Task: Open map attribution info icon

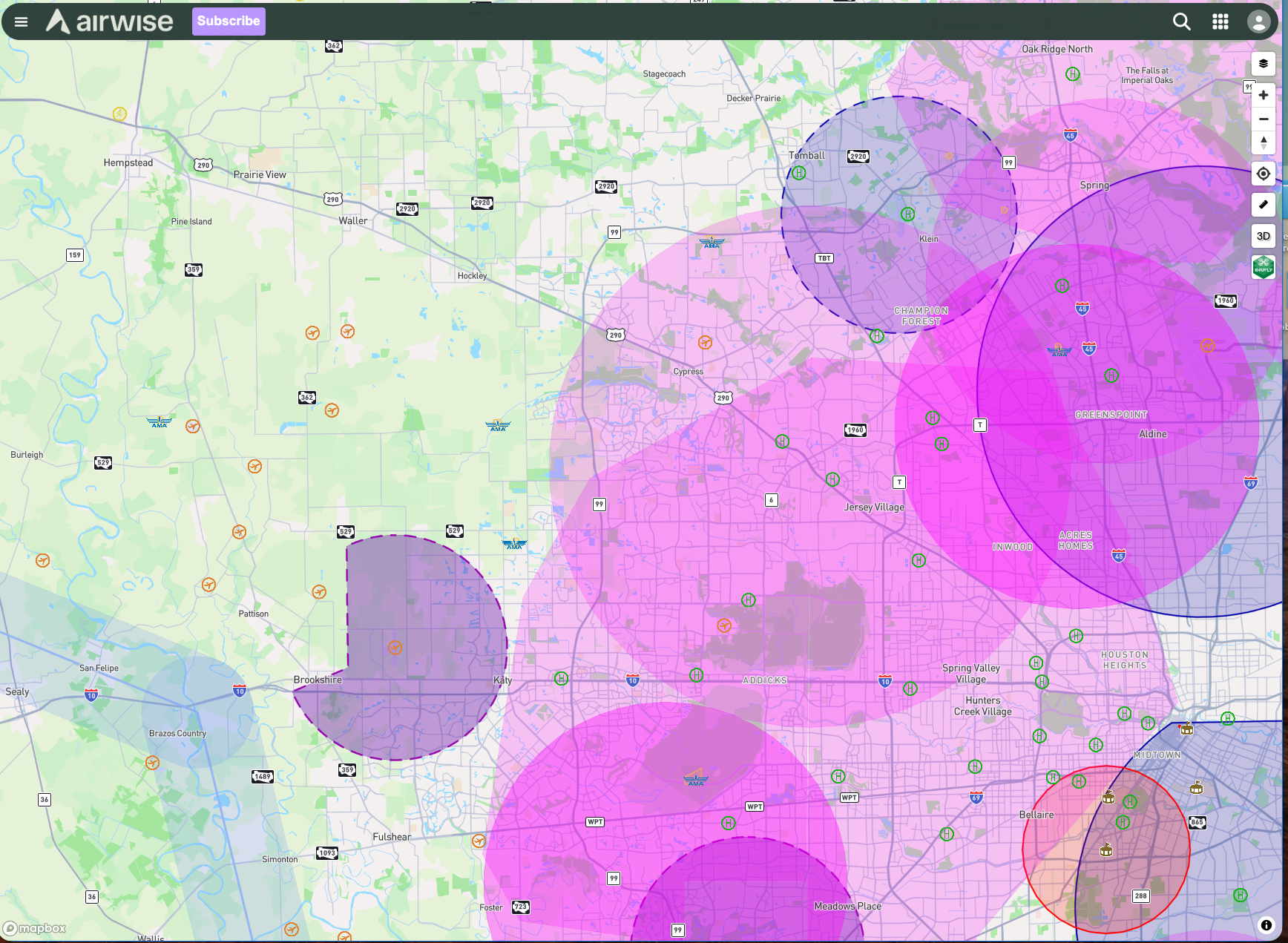Action: point(1266,925)
